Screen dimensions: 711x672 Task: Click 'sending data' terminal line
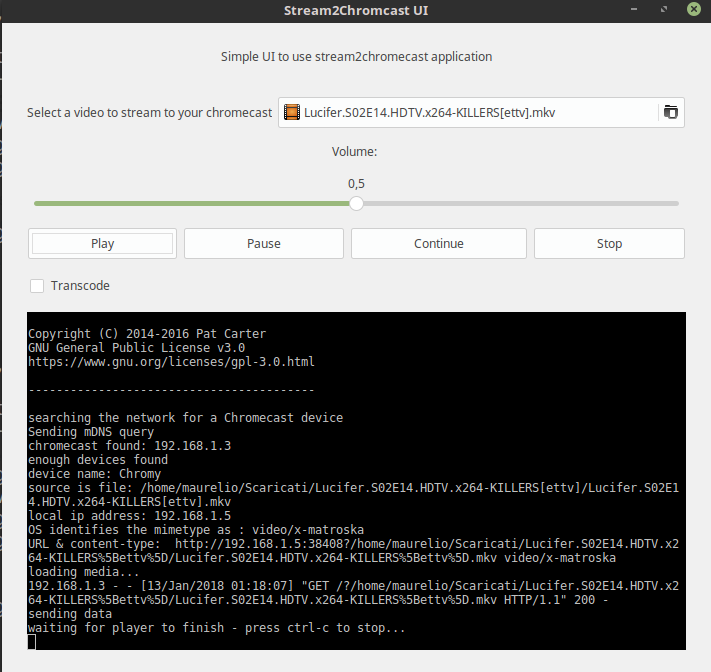pyautogui.click(x=70, y=614)
